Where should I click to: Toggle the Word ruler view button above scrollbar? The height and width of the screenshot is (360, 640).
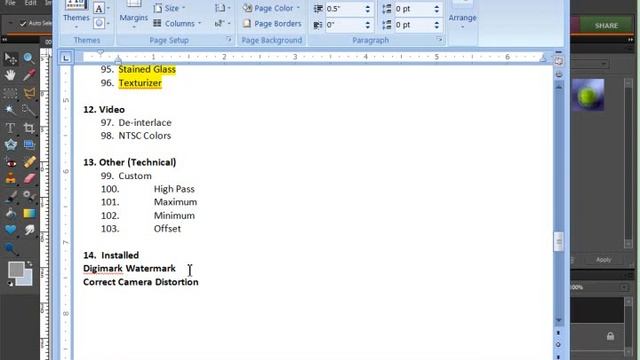559,62
